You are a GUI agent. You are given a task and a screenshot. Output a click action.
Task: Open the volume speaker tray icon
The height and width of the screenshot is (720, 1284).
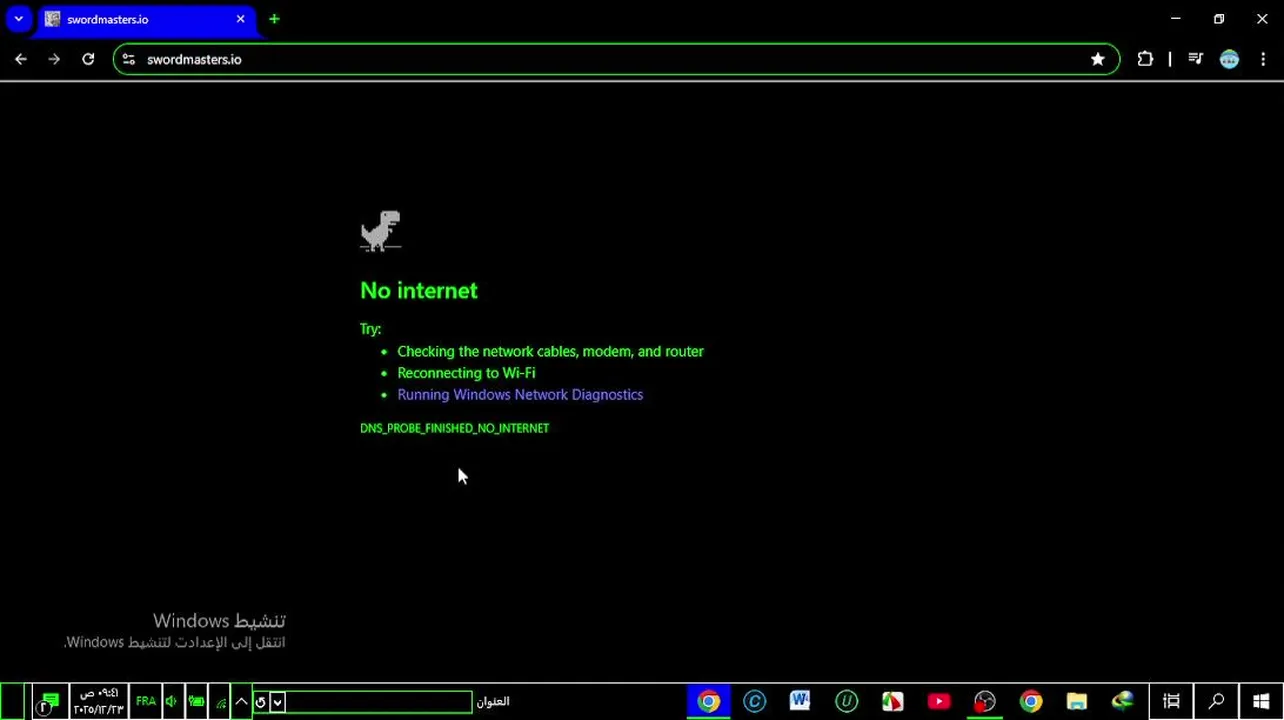pos(171,702)
